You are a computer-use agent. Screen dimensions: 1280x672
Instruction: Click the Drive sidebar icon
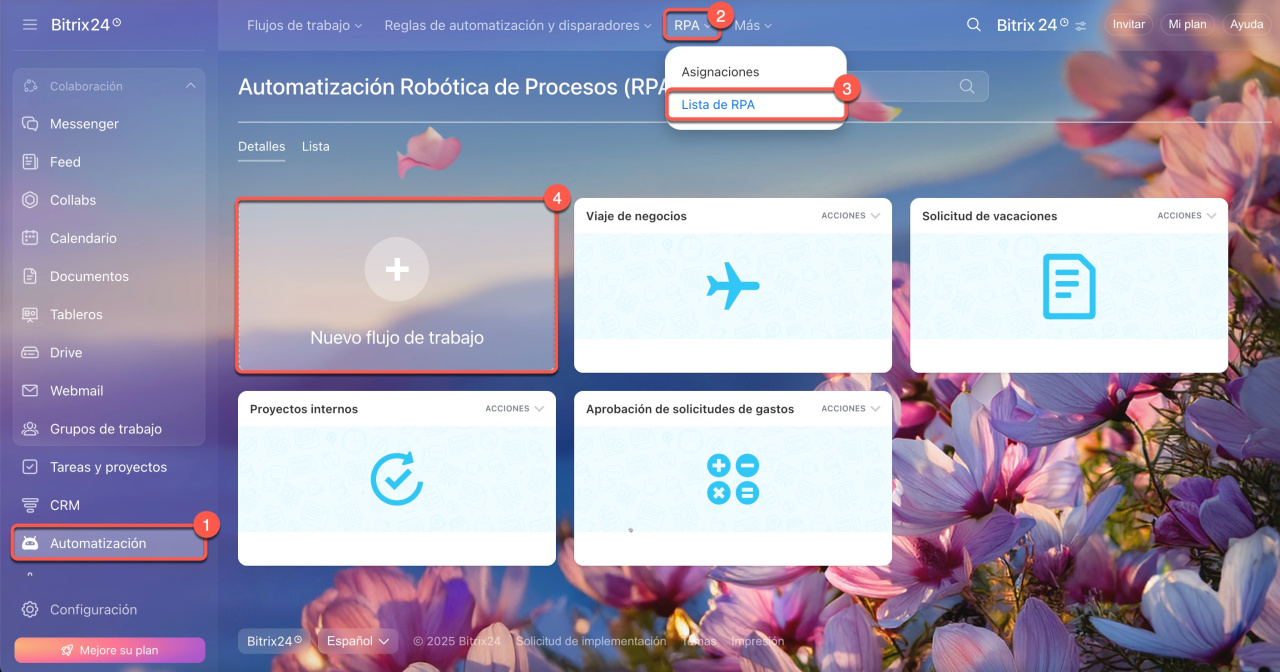tap(30, 353)
